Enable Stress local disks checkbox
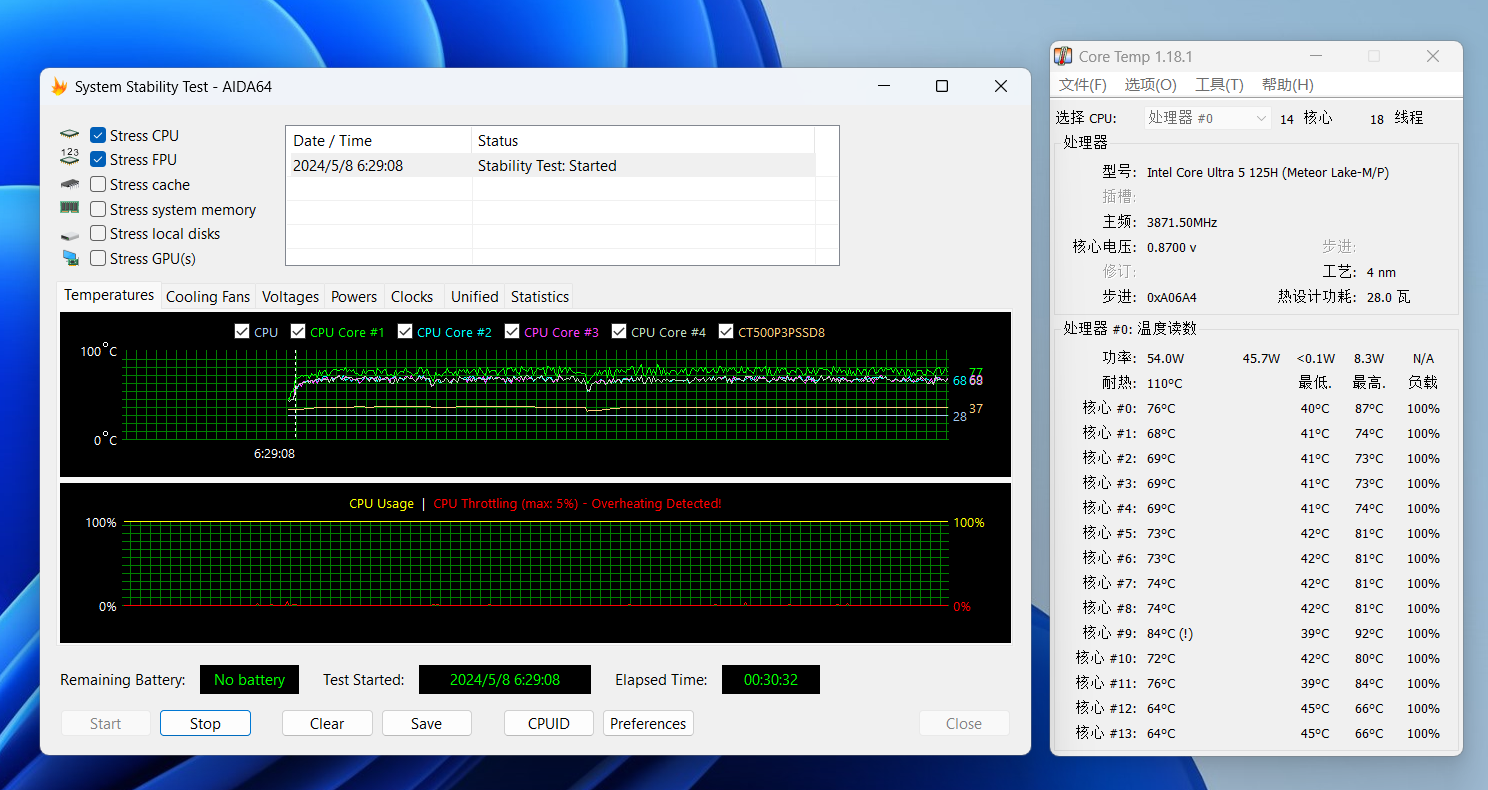Viewport: 1488px width, 790px height. (x=98, y=233)
